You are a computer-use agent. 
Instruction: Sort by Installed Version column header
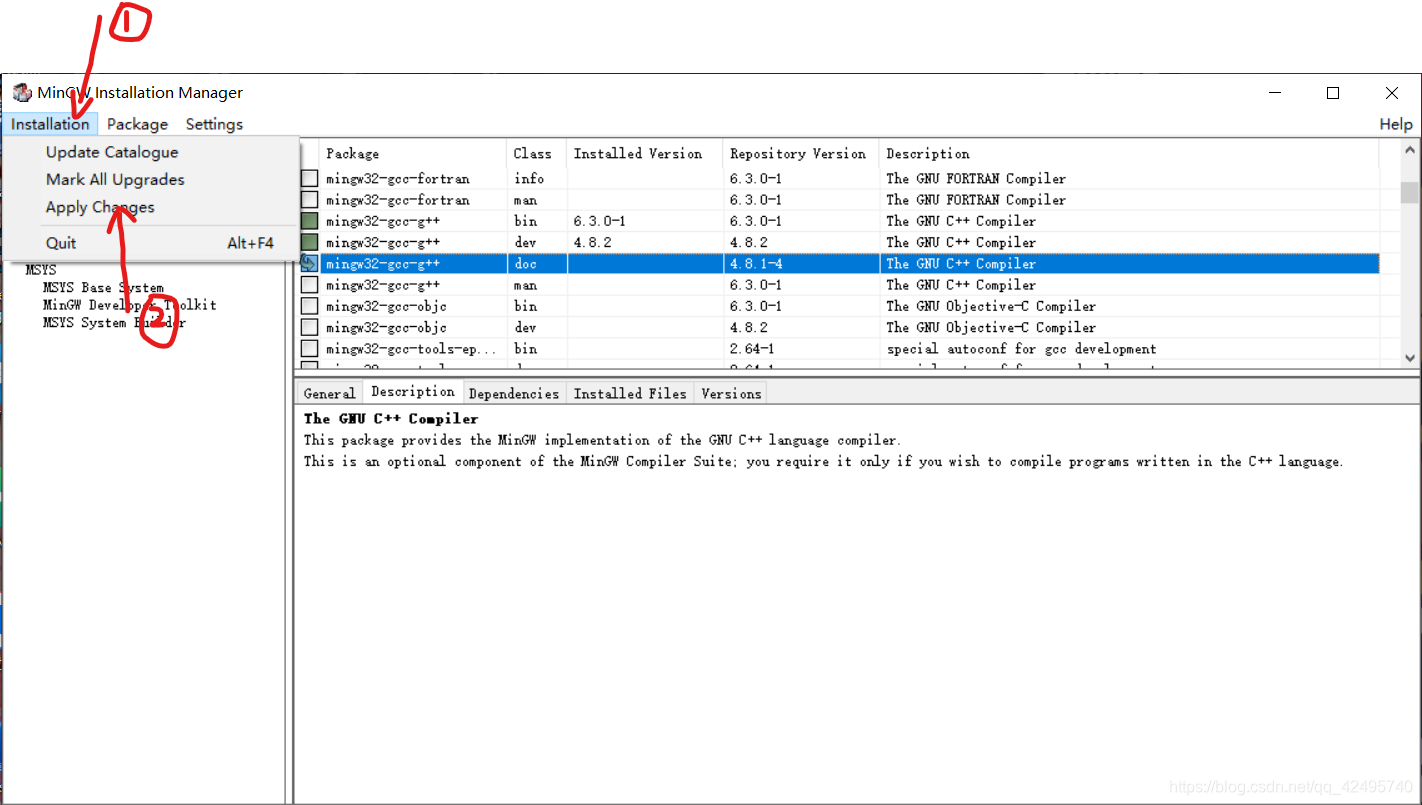click(638, 154)
